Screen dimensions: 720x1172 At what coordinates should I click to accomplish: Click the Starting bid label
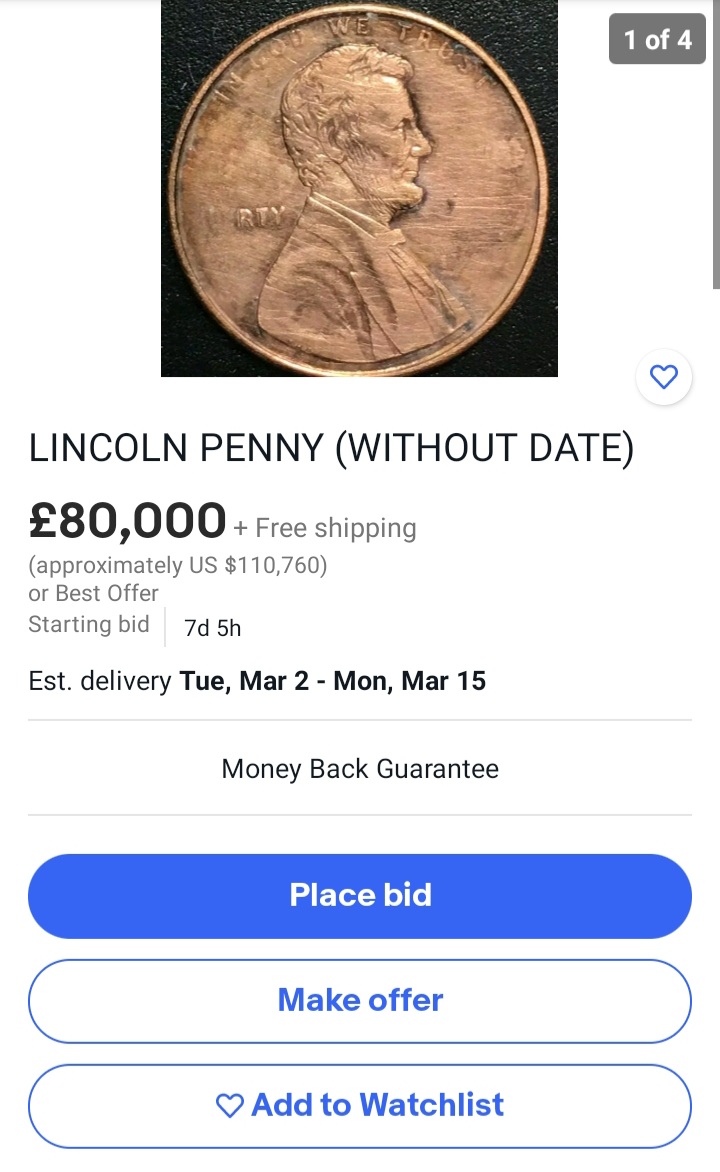88,625
